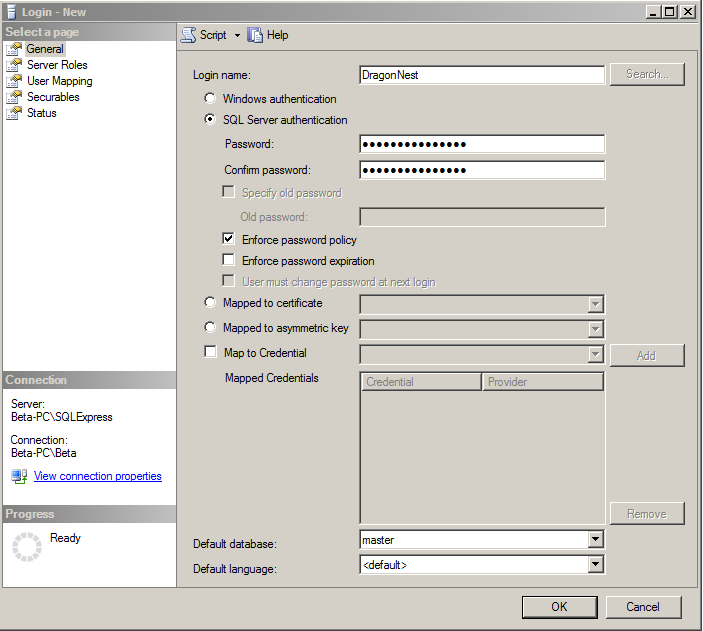Toggle User must change password checkbox

tap(229, 281)
